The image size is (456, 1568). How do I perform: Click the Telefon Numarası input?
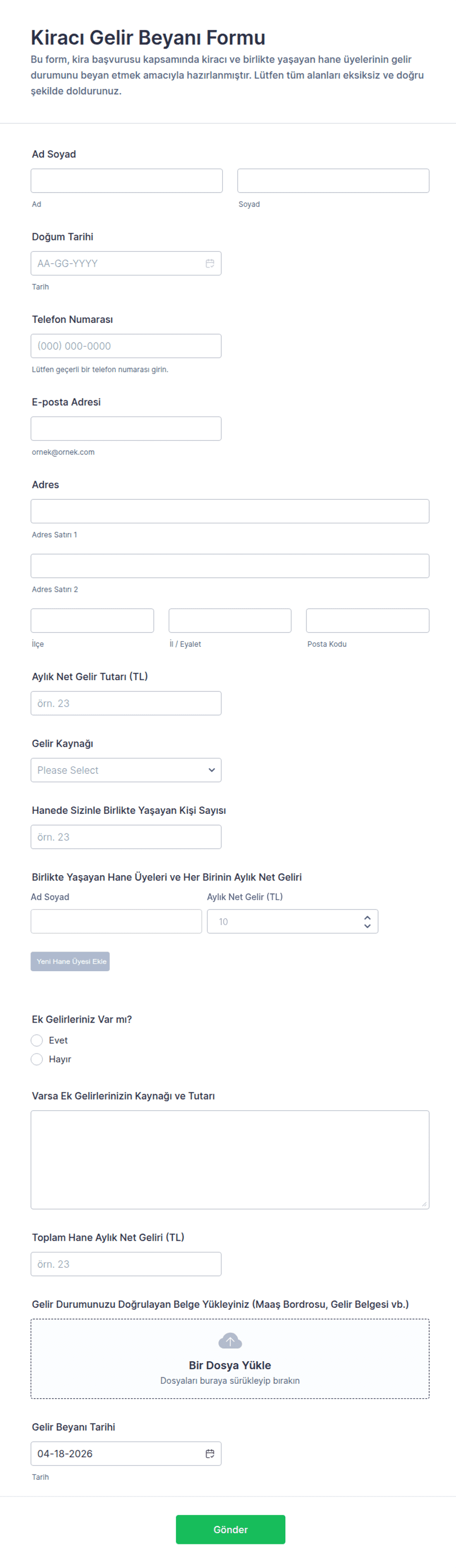point(126,346)
